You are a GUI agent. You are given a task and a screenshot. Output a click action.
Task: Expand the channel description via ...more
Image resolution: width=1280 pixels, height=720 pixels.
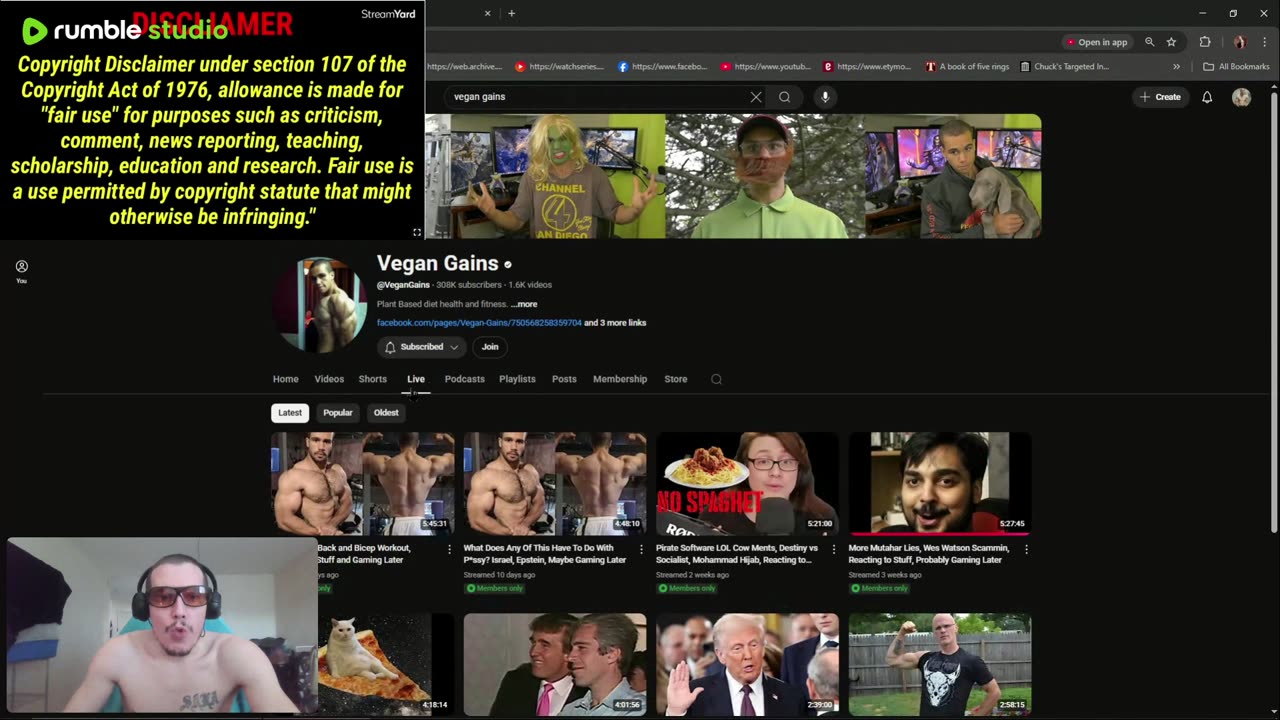coord(525,304)
